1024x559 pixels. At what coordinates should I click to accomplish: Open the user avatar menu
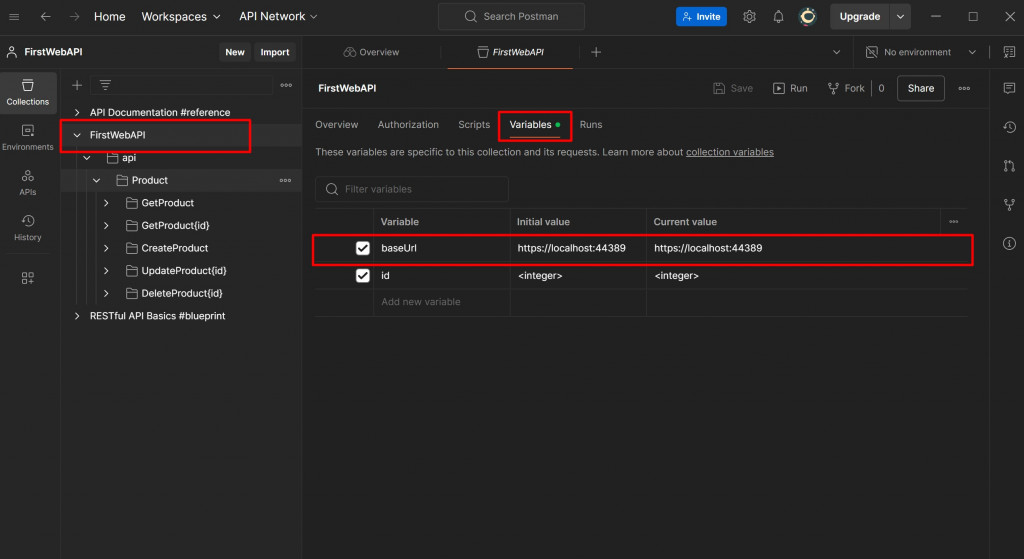[808, 16]
